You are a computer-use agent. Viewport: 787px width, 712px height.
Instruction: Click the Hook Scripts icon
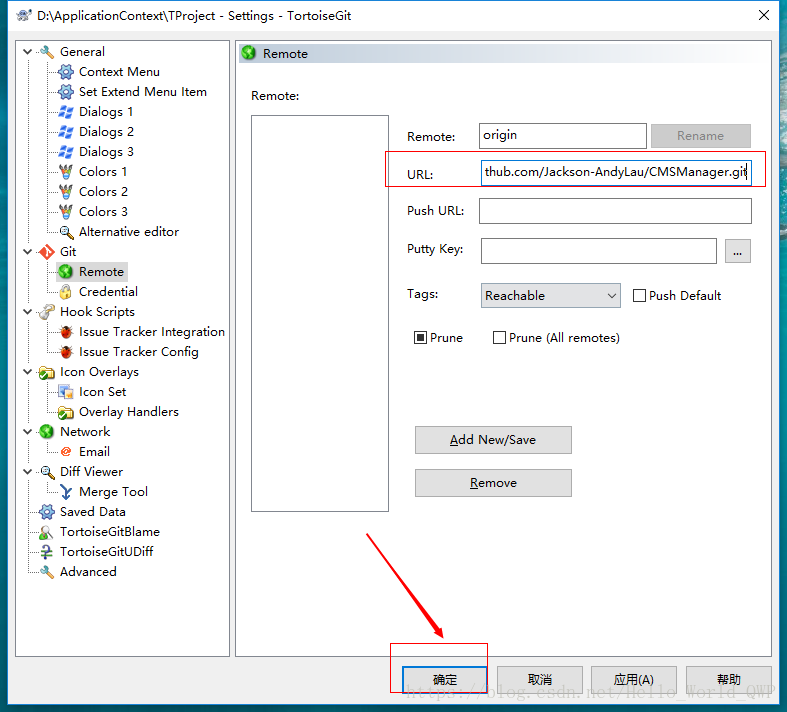pos(47,312)
